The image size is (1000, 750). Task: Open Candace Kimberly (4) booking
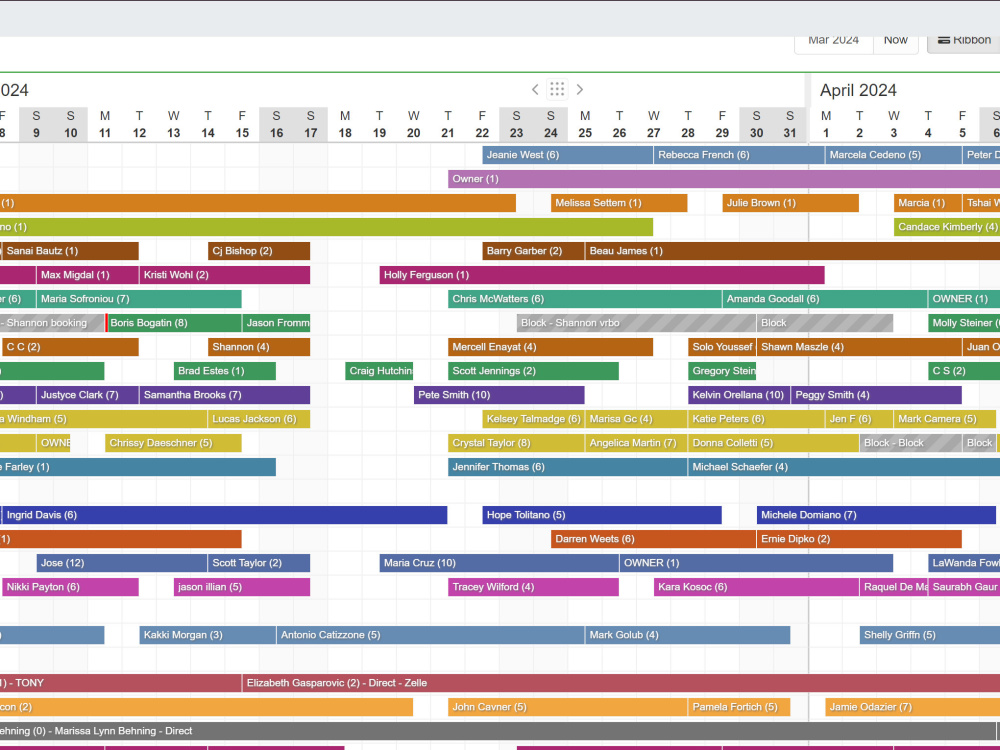(x=946, y=227)
